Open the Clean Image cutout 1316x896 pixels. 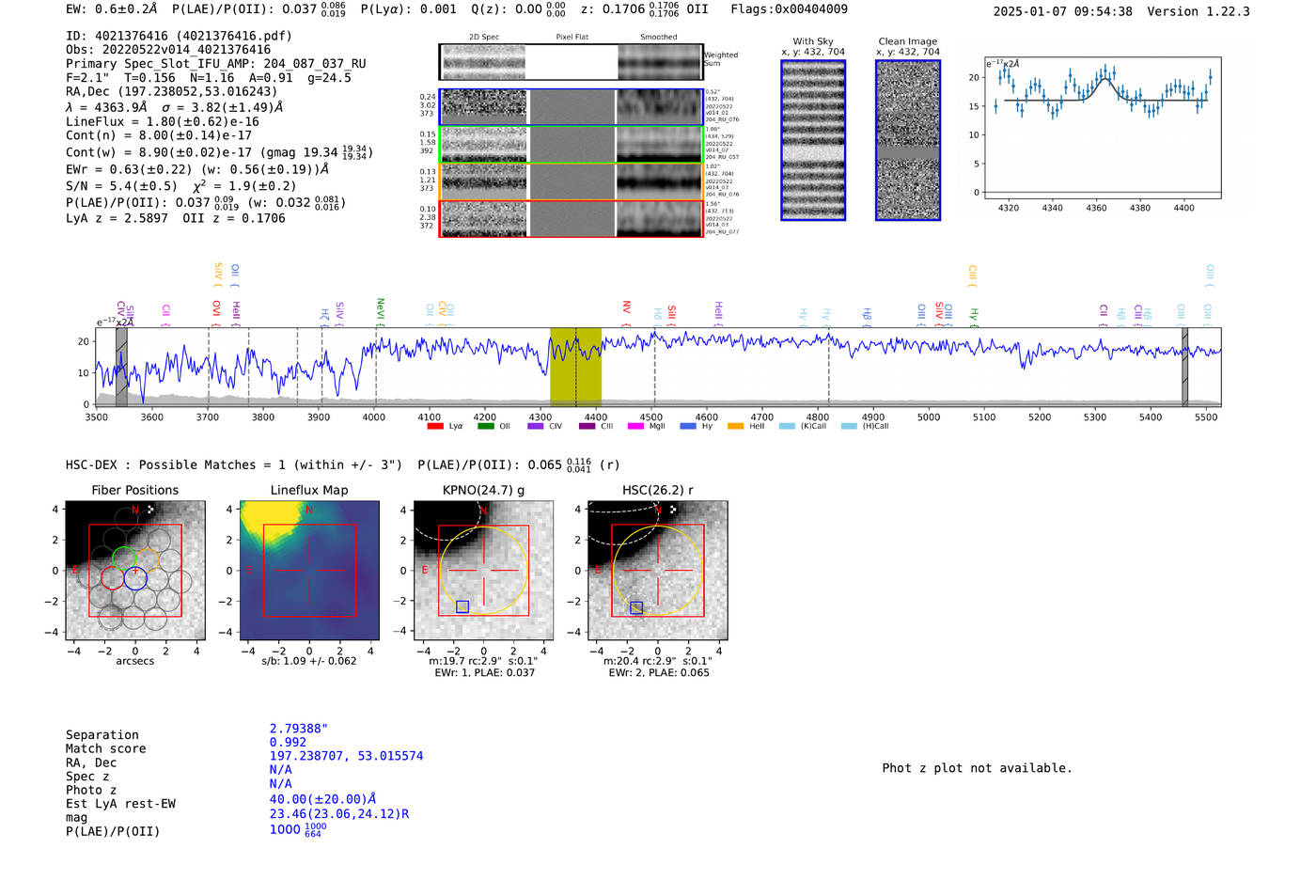(908, 140)
